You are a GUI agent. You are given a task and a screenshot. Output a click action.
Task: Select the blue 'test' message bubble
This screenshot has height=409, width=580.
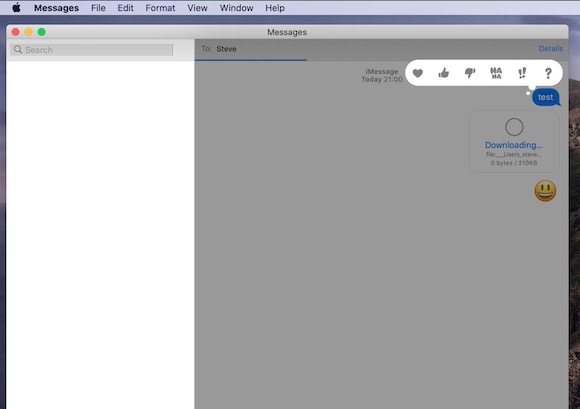pyautogui.click(x=546, y=97)
